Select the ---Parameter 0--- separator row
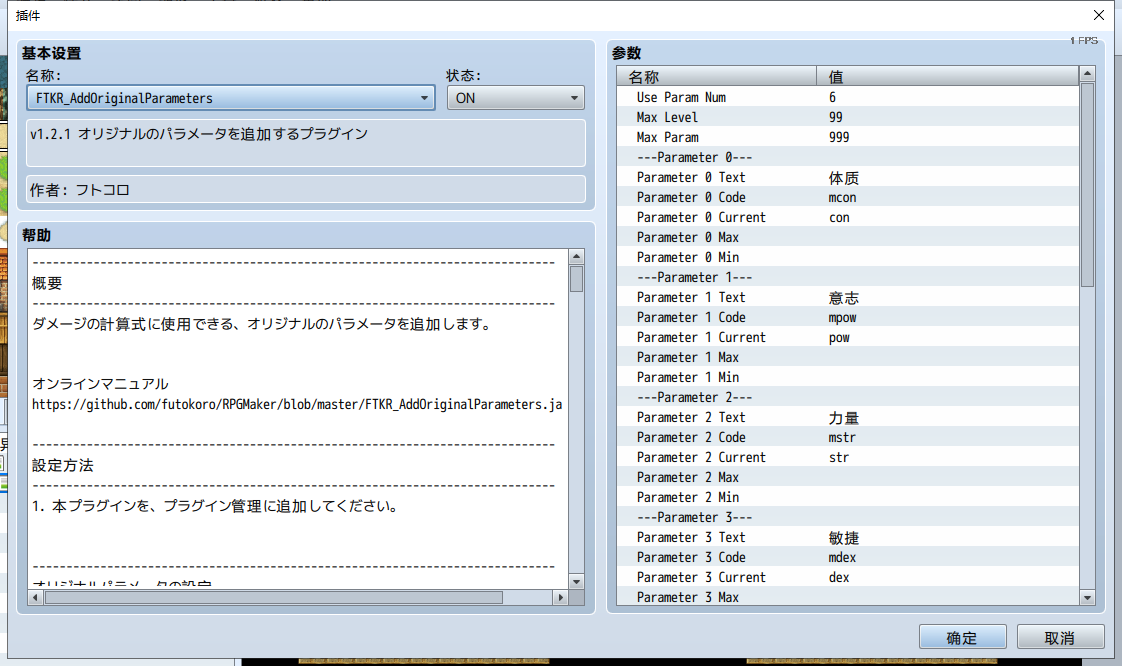The width and height of the screenshot is (1122, 666). 848,157
